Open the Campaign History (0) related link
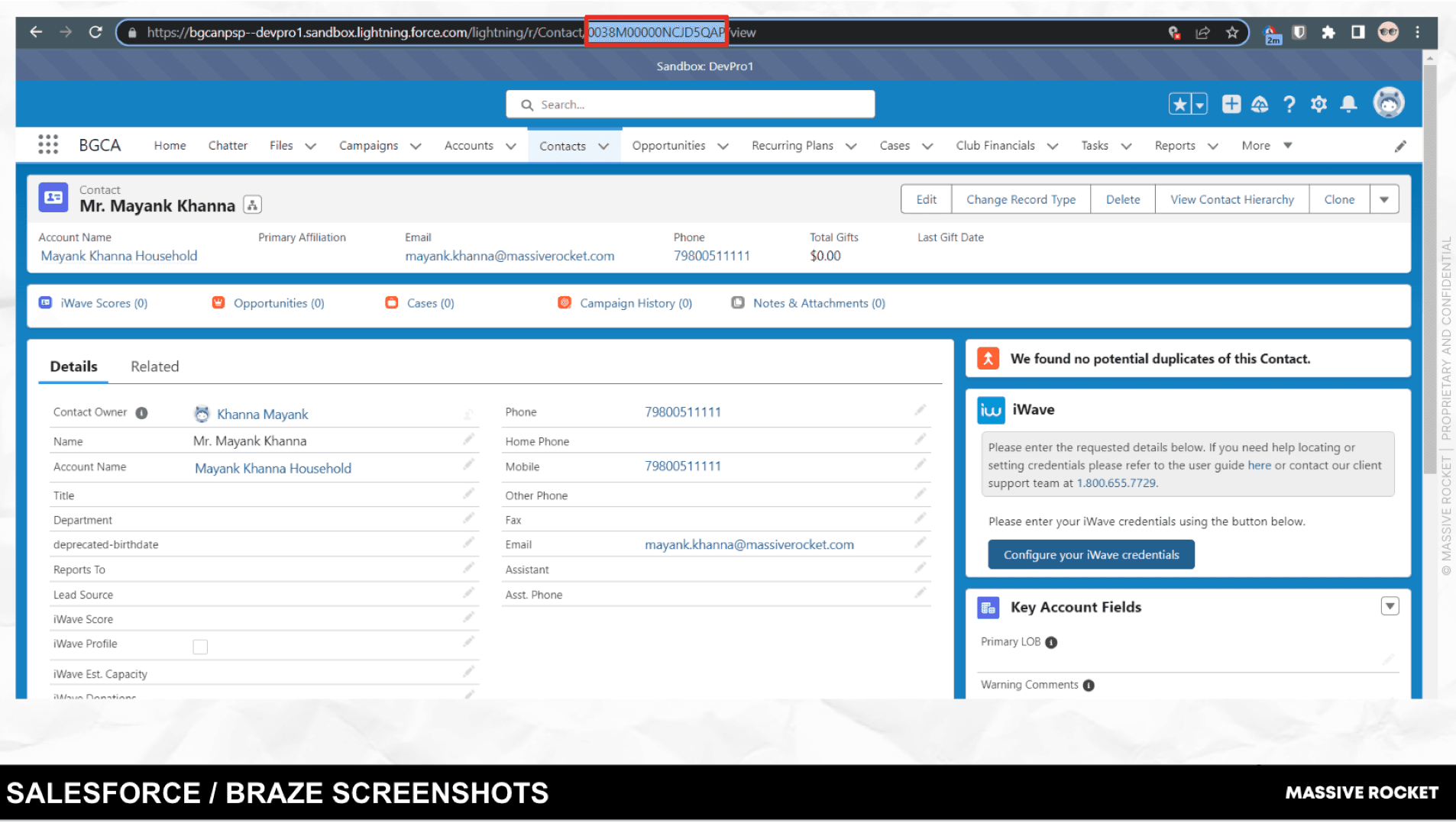 (636, 303)
